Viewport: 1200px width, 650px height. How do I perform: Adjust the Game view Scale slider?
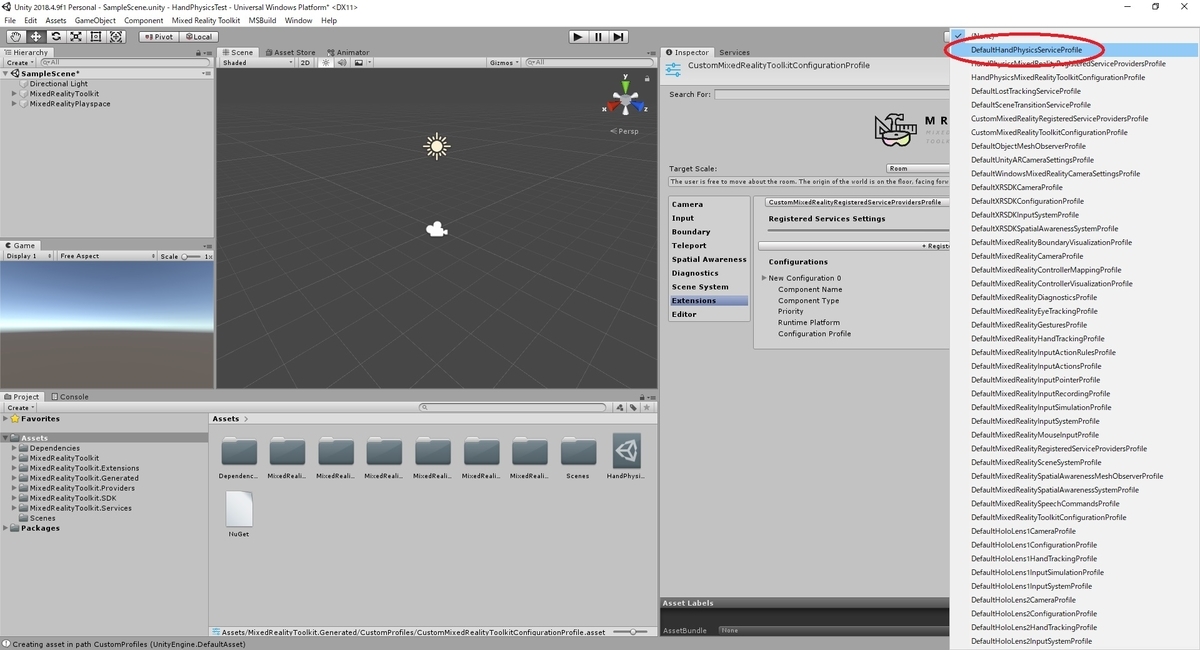pyautogui.click(x=190, y=256)
